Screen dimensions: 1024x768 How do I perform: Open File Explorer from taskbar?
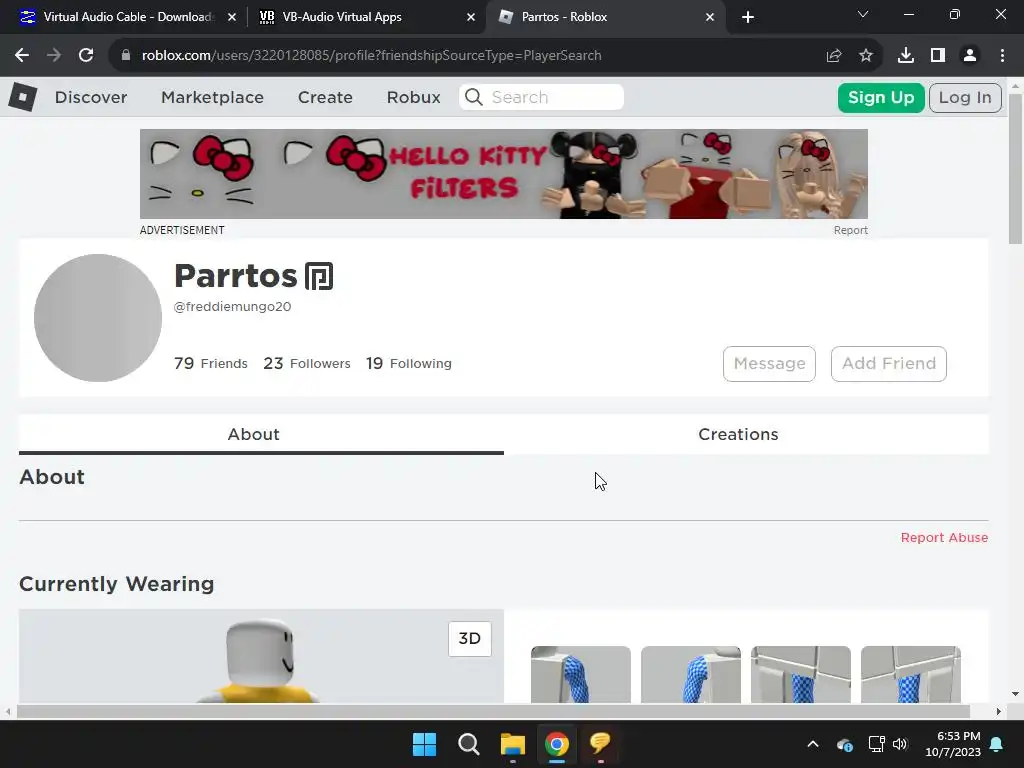513,744
